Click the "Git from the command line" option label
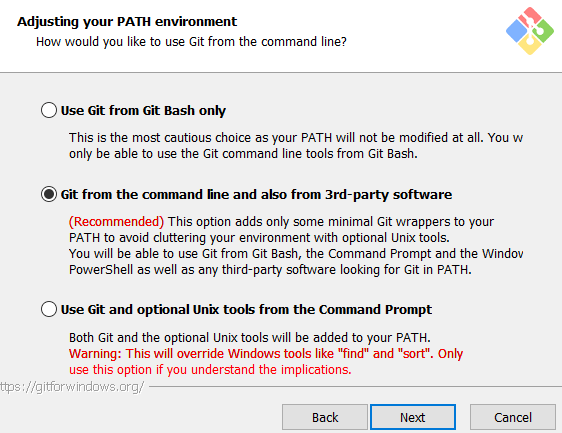The height and width of the screenshot is (433, 562). click(x=256, y=195)
